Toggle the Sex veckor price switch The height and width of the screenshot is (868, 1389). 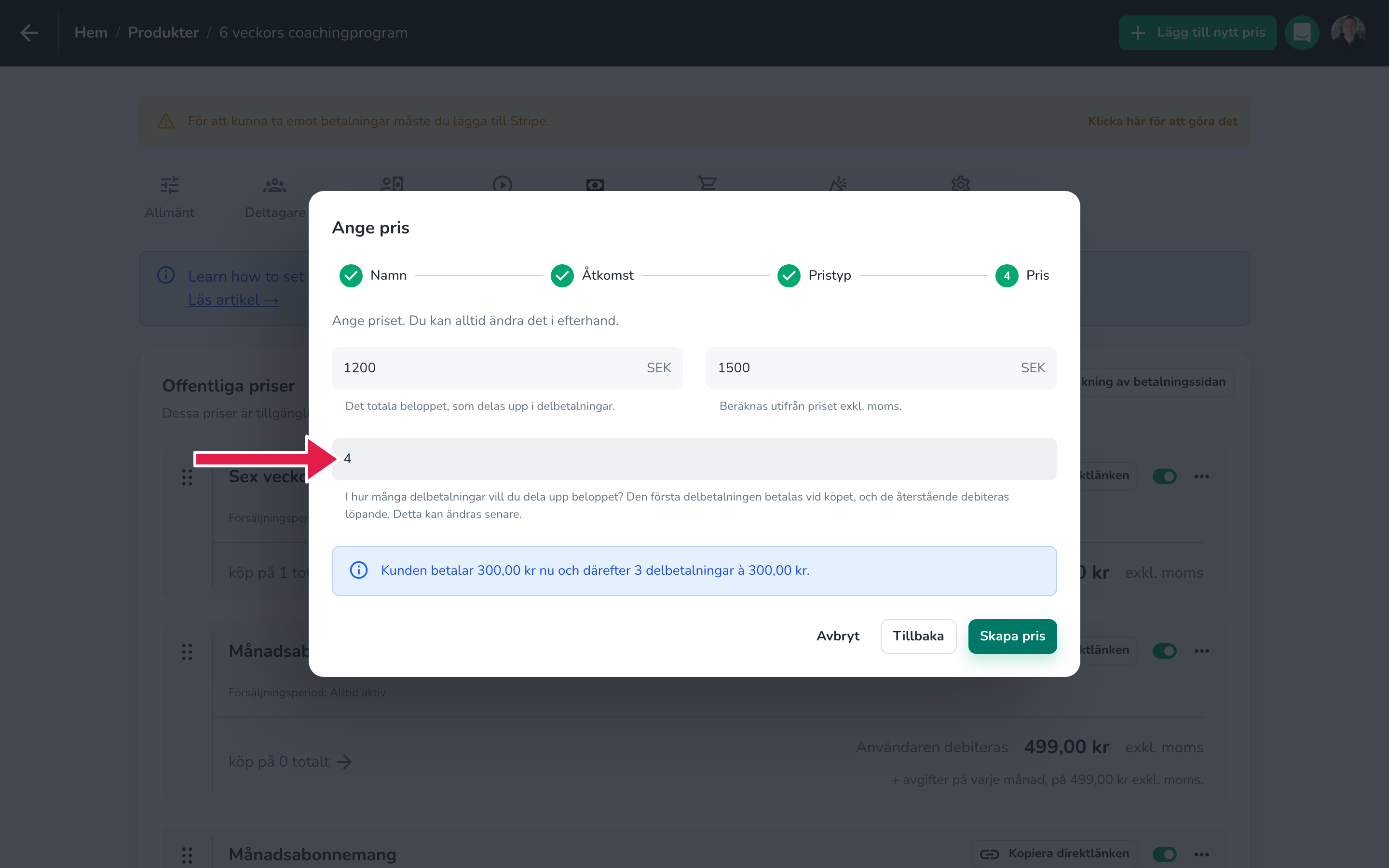pos(1164,476)
